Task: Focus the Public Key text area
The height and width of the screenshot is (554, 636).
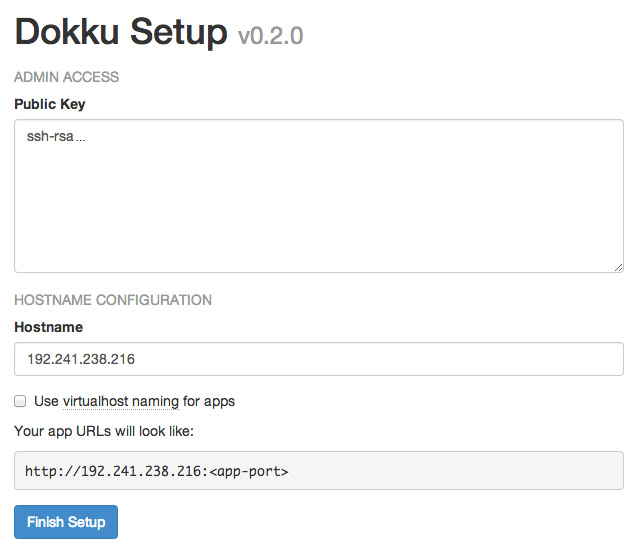Action: click(x=319, y=196)
